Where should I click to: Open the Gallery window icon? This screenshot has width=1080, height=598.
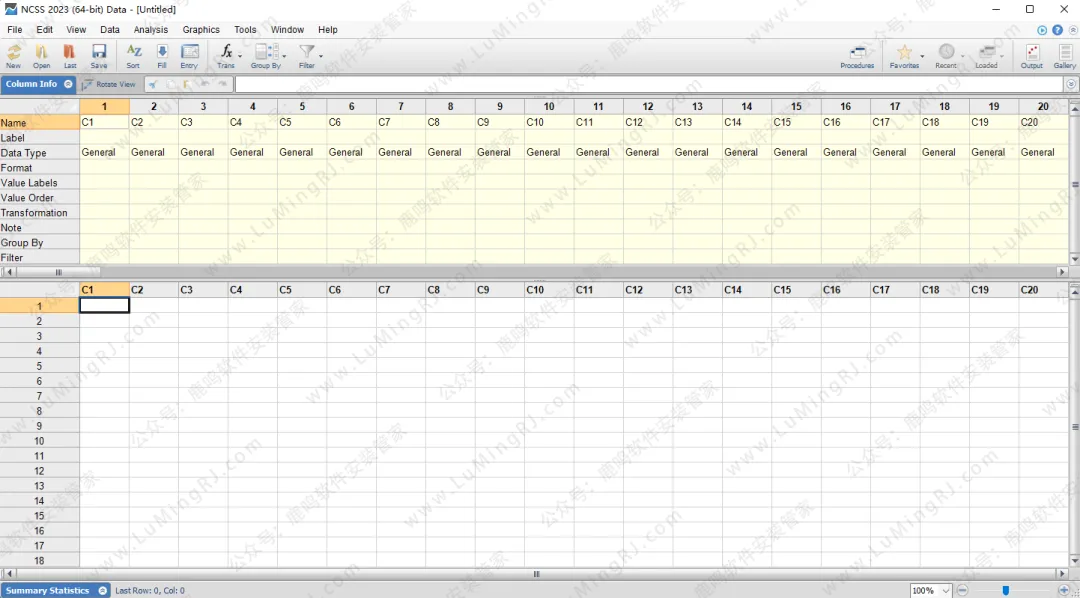pyautogui.click(x=1064, y=53)
